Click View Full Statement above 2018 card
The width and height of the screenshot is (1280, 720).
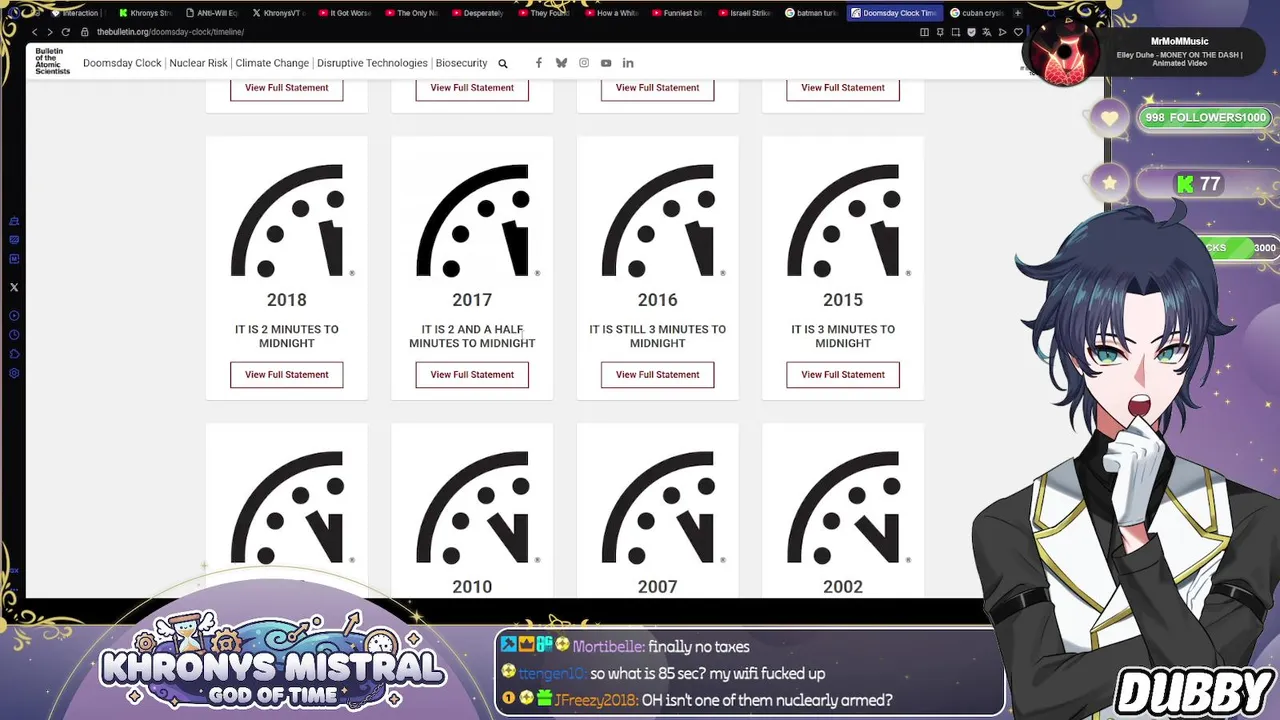287,88
